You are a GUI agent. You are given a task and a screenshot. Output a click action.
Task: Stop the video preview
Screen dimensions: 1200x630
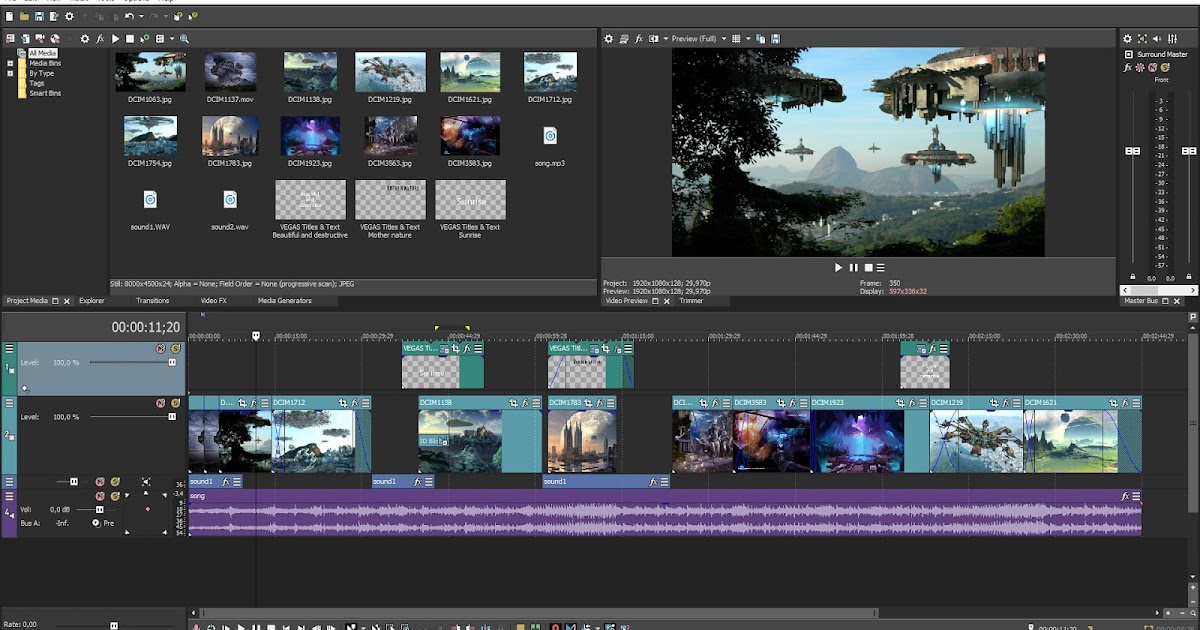868,268
